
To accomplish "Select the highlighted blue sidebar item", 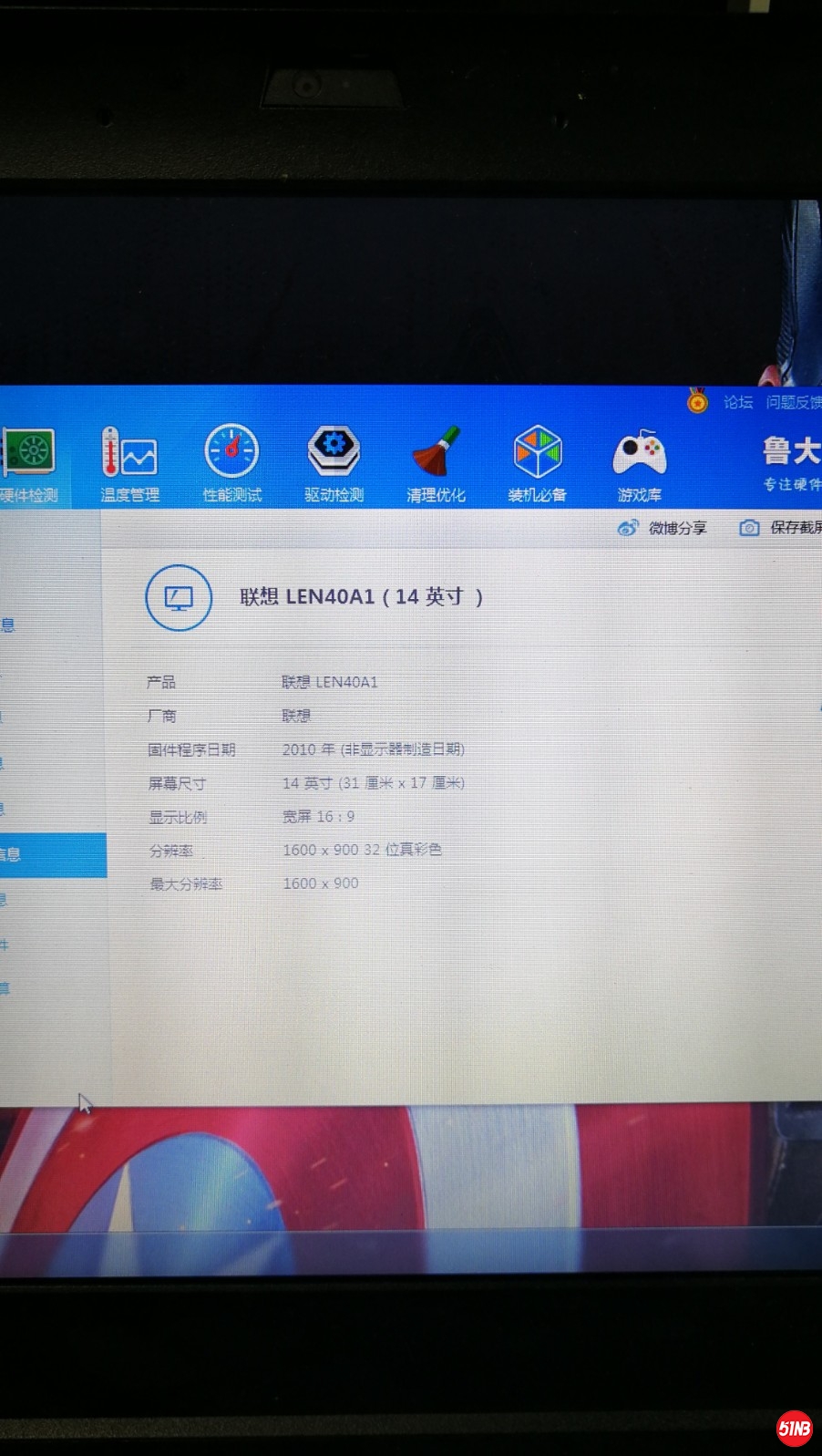I will [50, 854].
